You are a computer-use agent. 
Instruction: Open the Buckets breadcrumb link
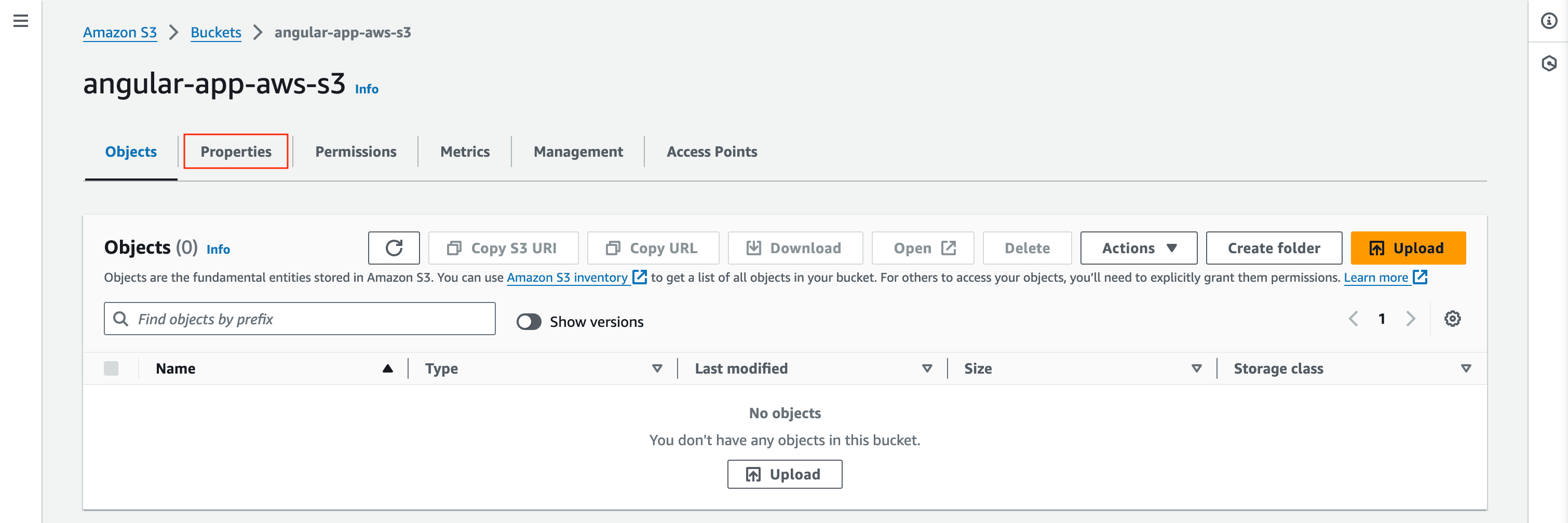tap(215, 32)
